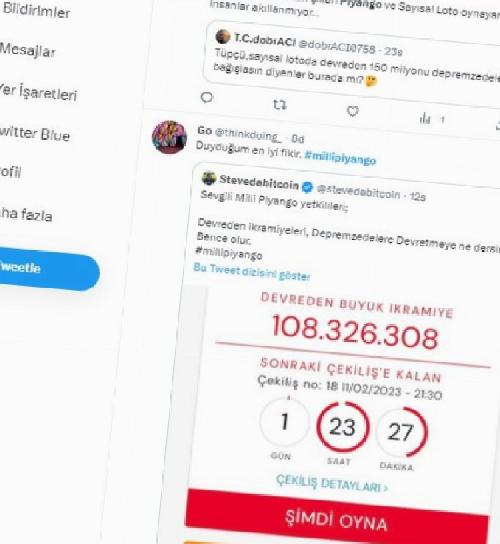
Task: Click the reply speech bubble icon
Action: pos(207,98)
